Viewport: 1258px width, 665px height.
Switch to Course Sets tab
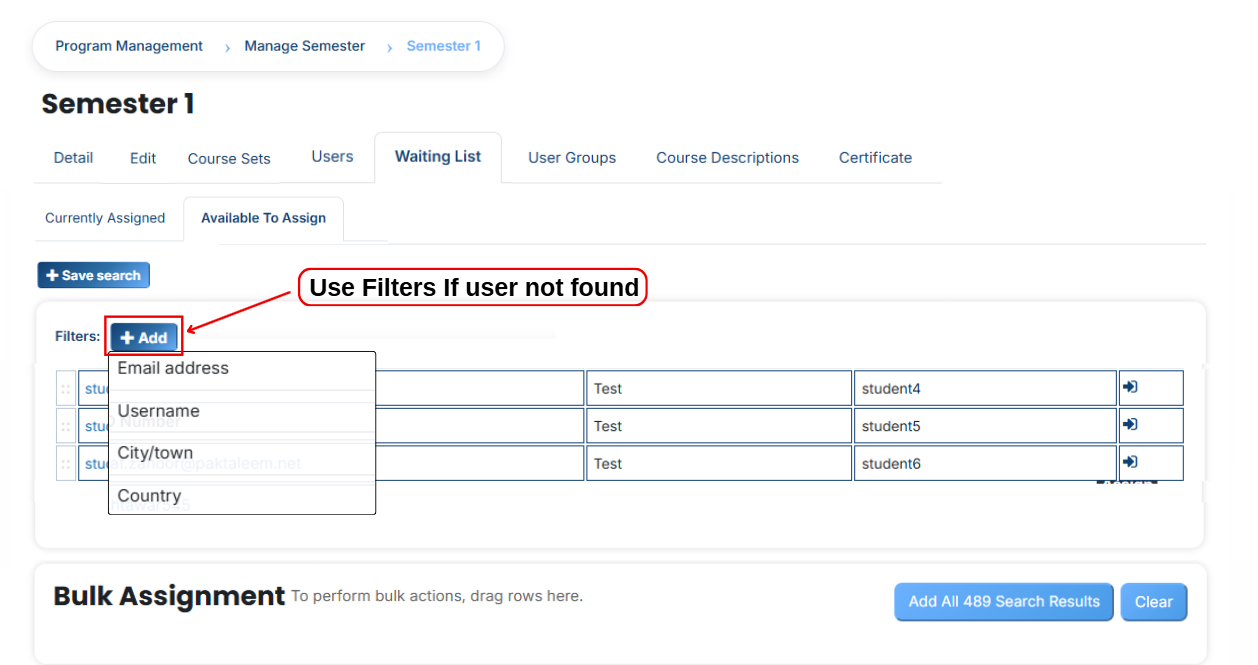[229, 158]
